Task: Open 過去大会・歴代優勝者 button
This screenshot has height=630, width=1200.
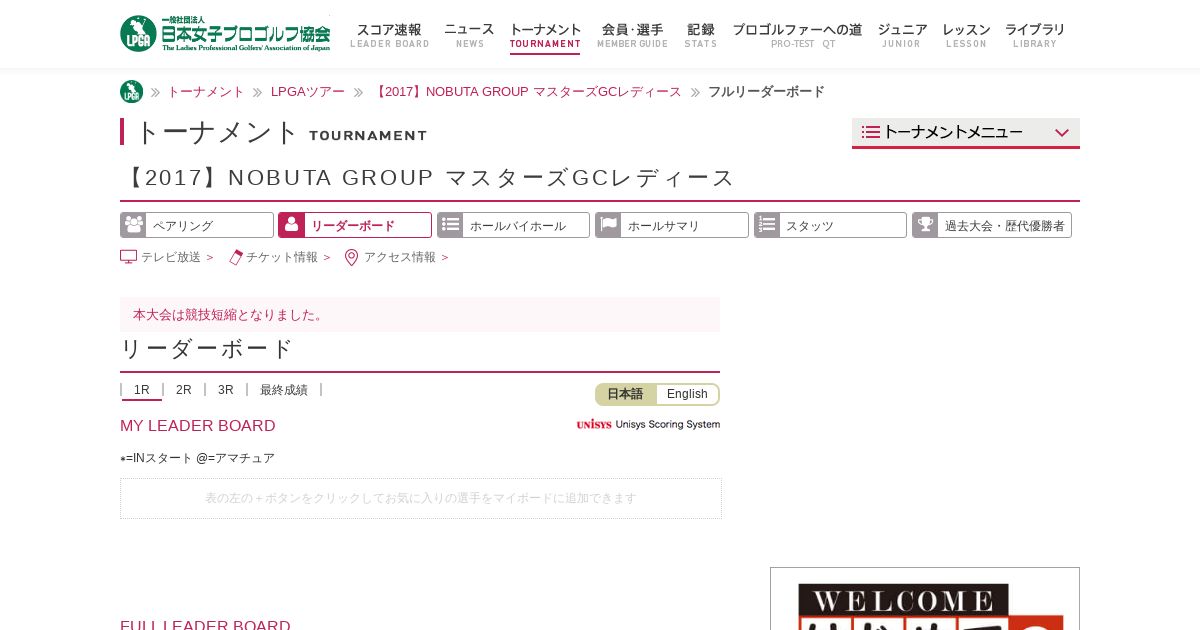Action: [992, 225]
